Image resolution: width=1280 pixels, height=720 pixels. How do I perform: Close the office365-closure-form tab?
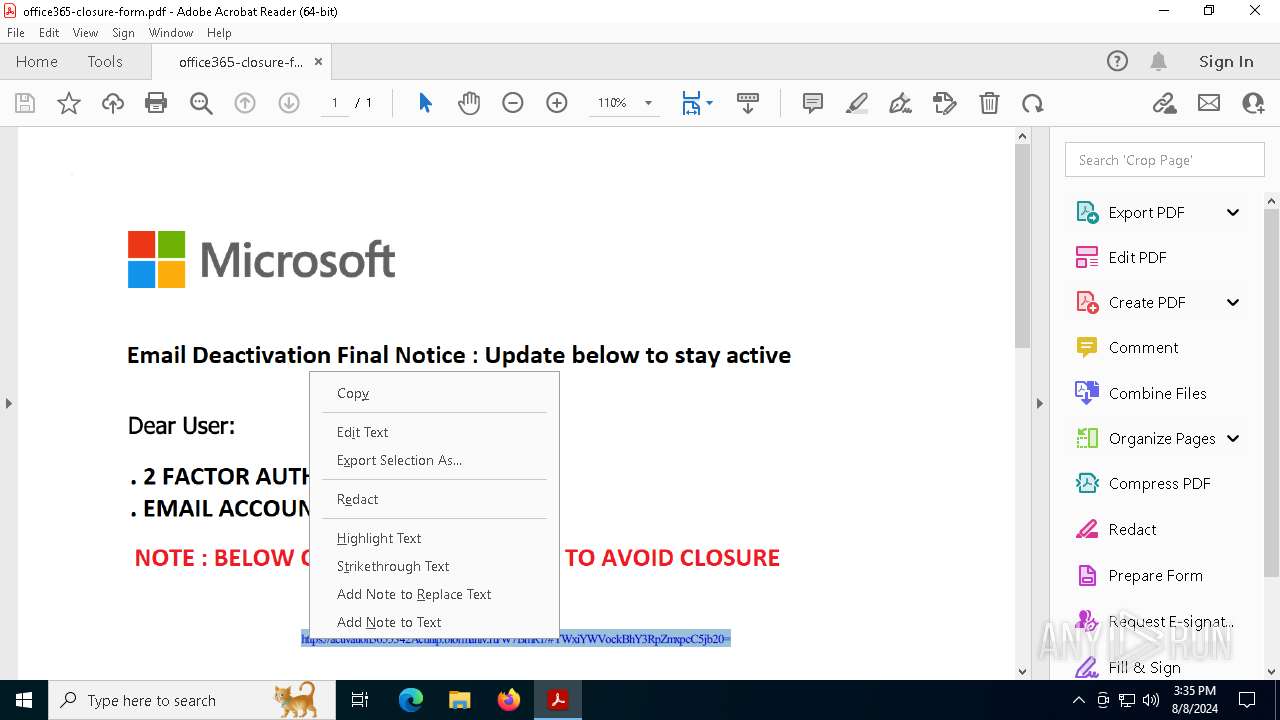click(x=318, y=61)
